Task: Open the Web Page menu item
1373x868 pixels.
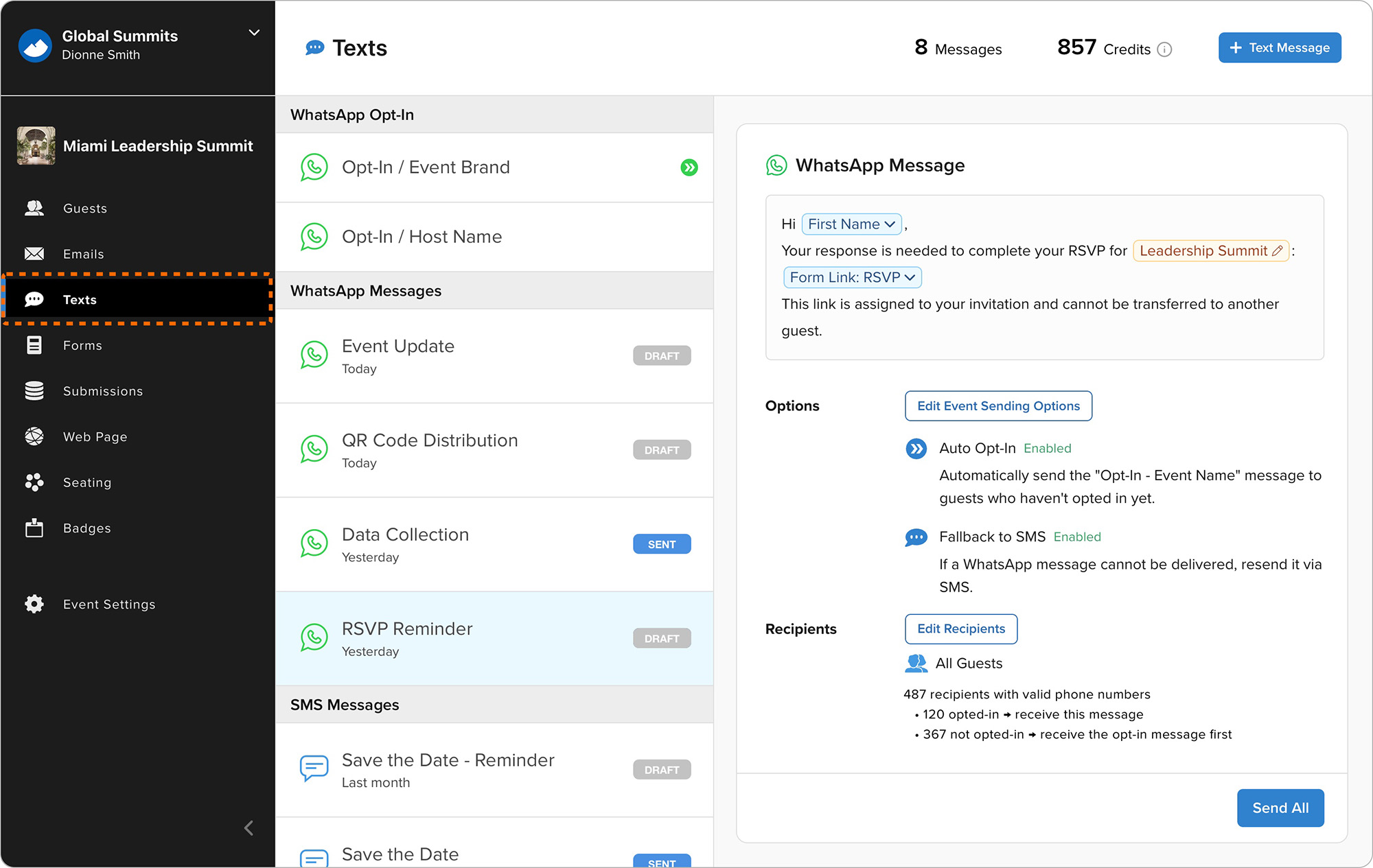Action: pos(137,436)
